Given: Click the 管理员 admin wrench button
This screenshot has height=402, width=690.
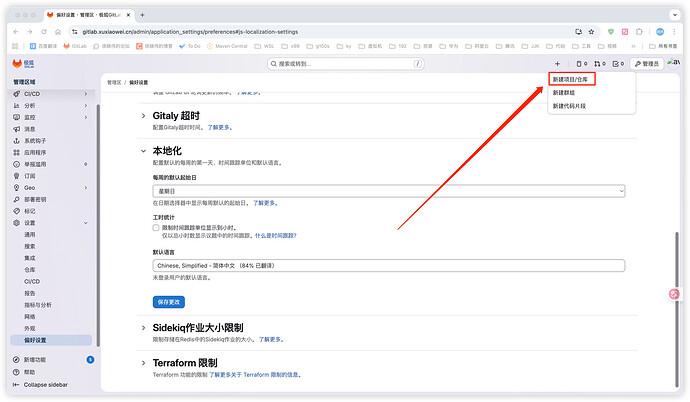Looking at the screenshot, I should point(647,64).
